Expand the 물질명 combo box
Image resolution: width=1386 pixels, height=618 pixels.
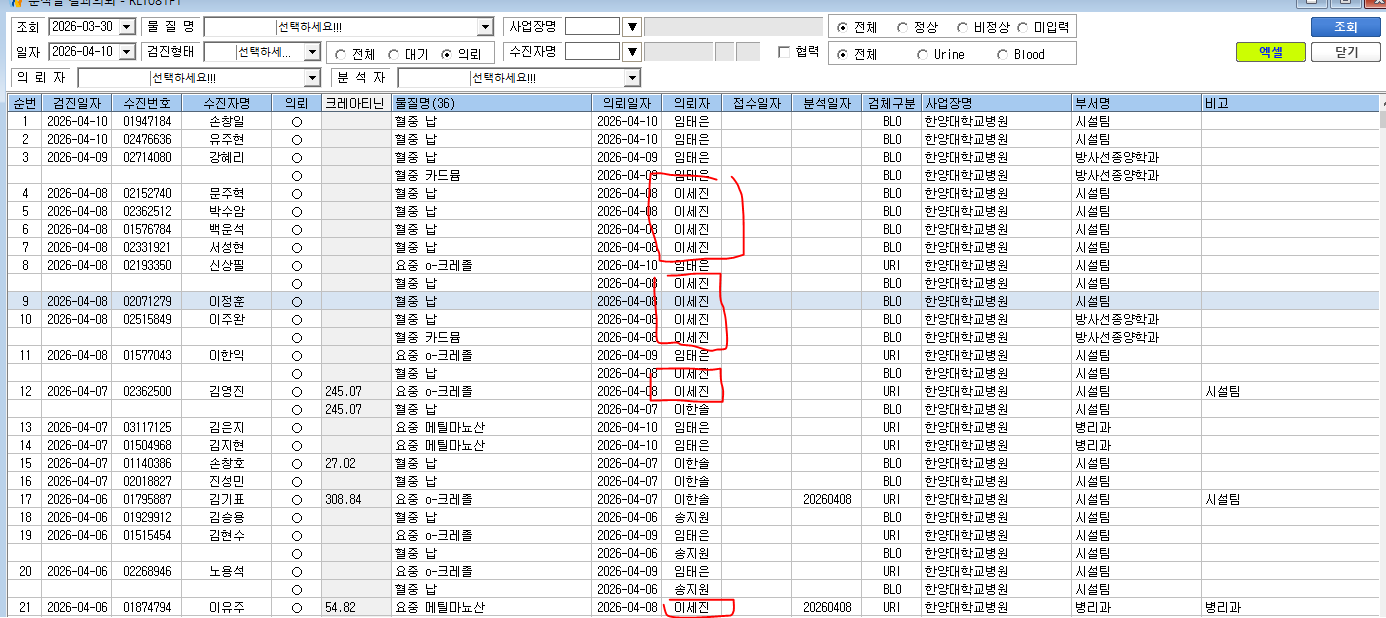[485, 27]
